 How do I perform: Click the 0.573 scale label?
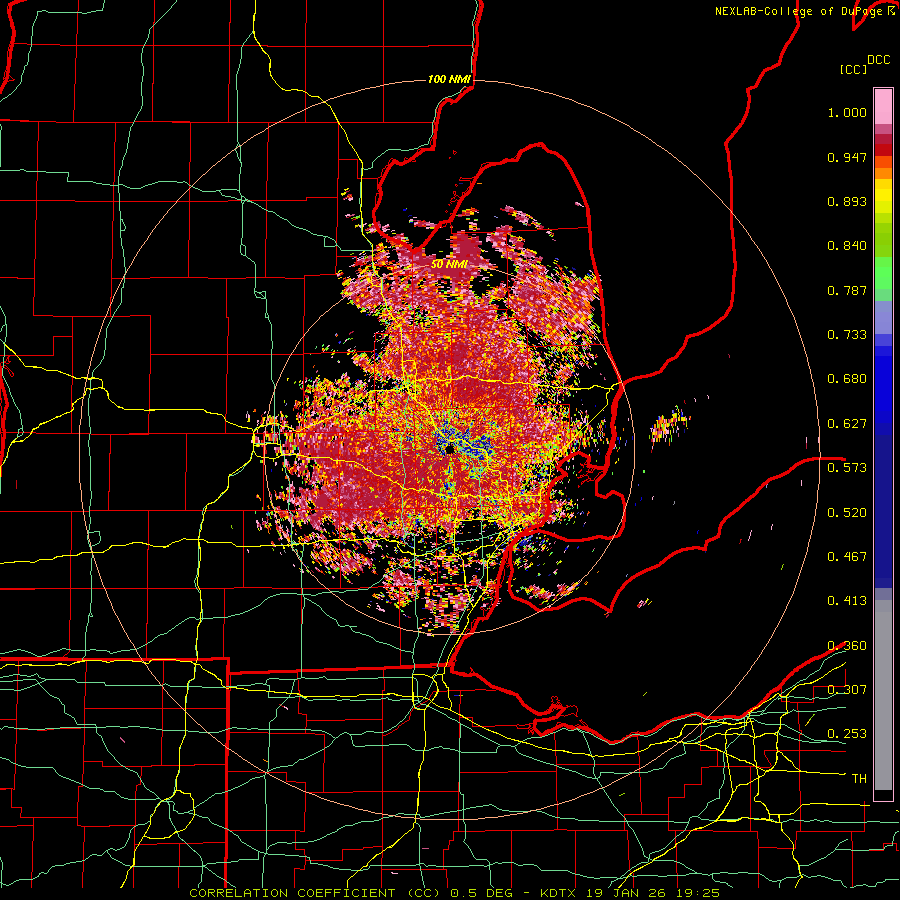click(847, 468)
